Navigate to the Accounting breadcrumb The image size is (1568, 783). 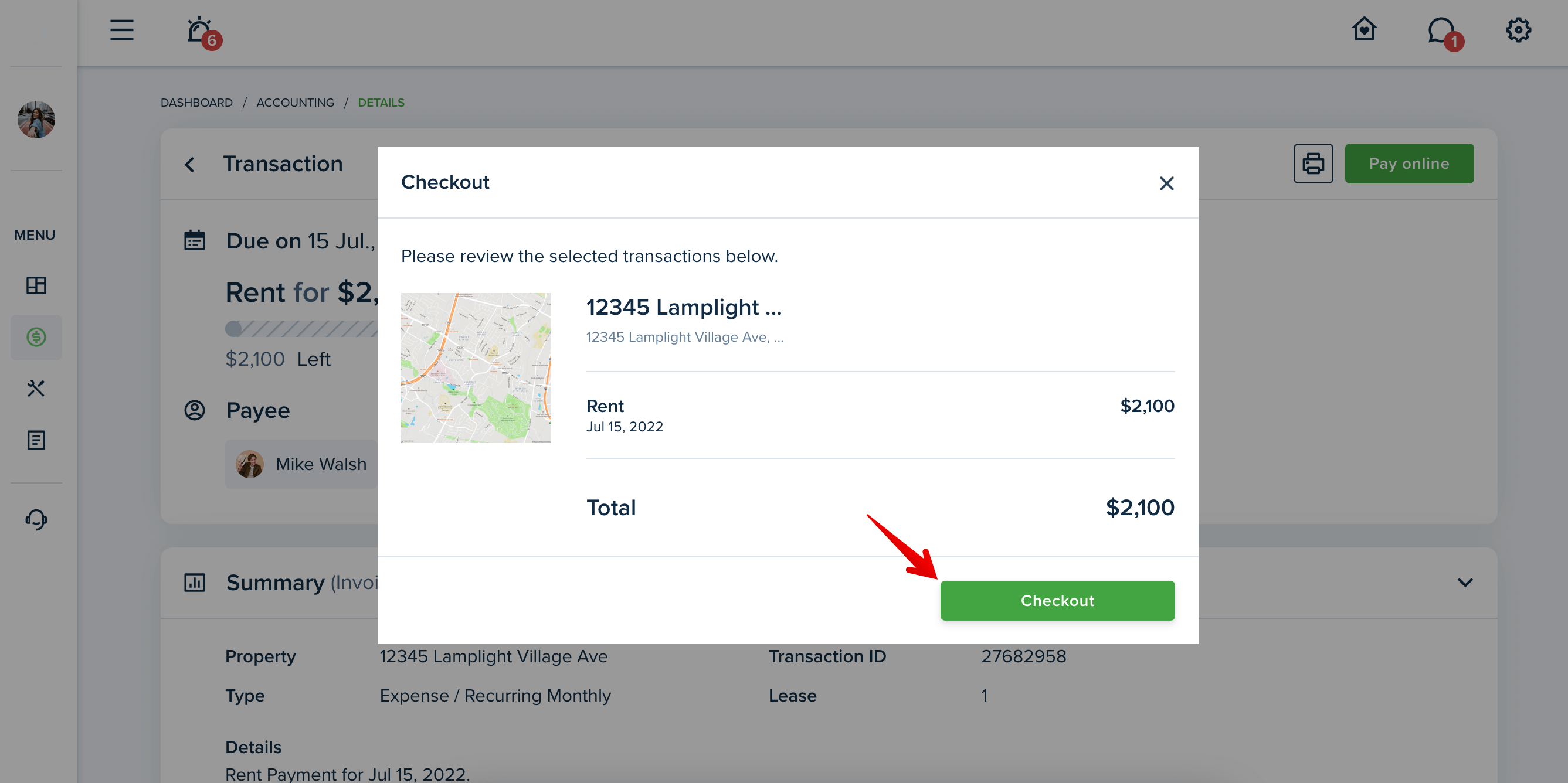coord(295,102)
